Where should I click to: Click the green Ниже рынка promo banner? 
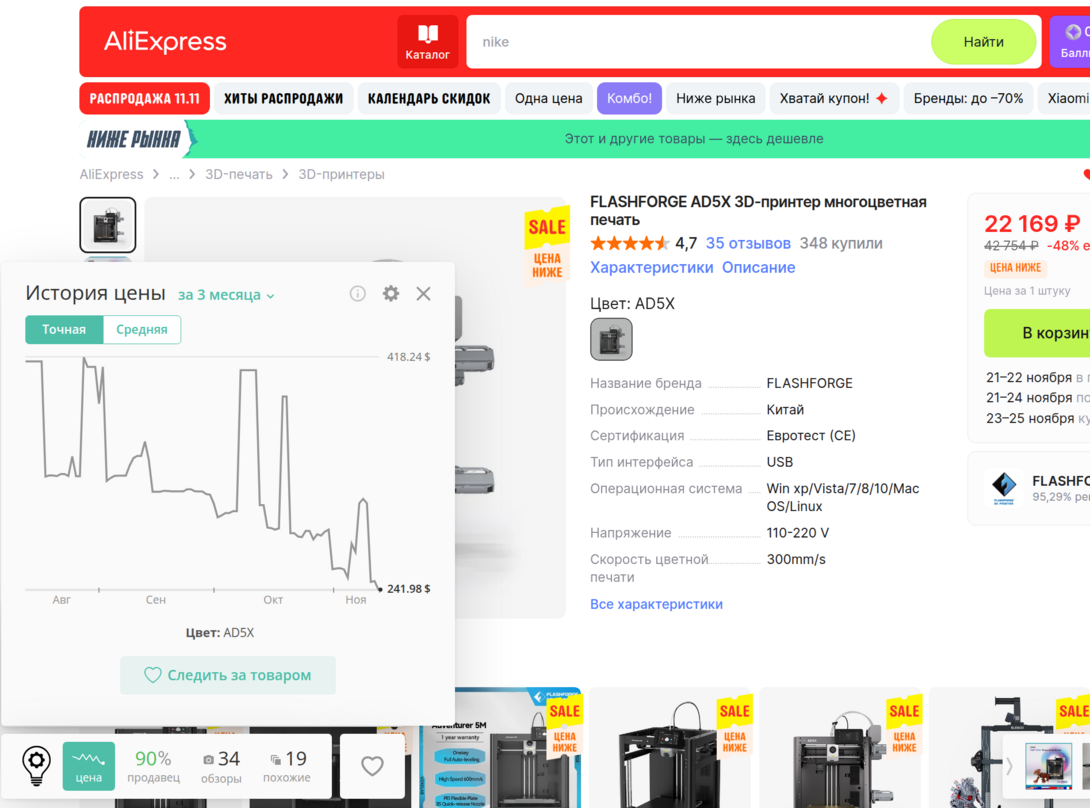tap(585, 139)
